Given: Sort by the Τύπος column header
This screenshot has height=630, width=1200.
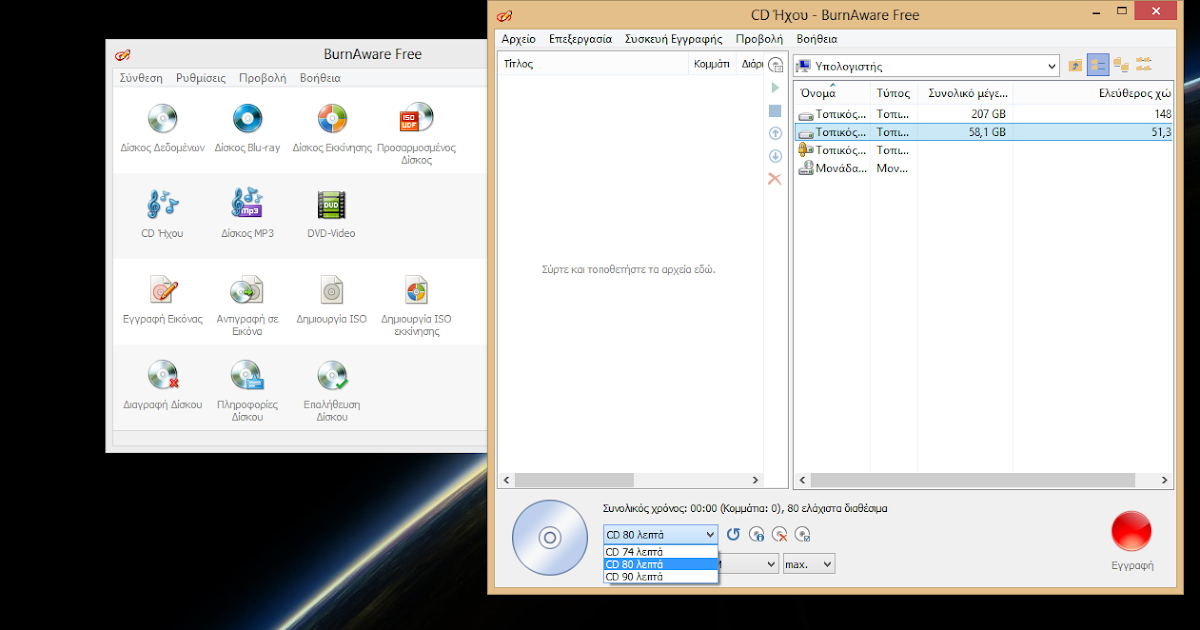Looking at the screenshot, I should (x=894, y=92).
